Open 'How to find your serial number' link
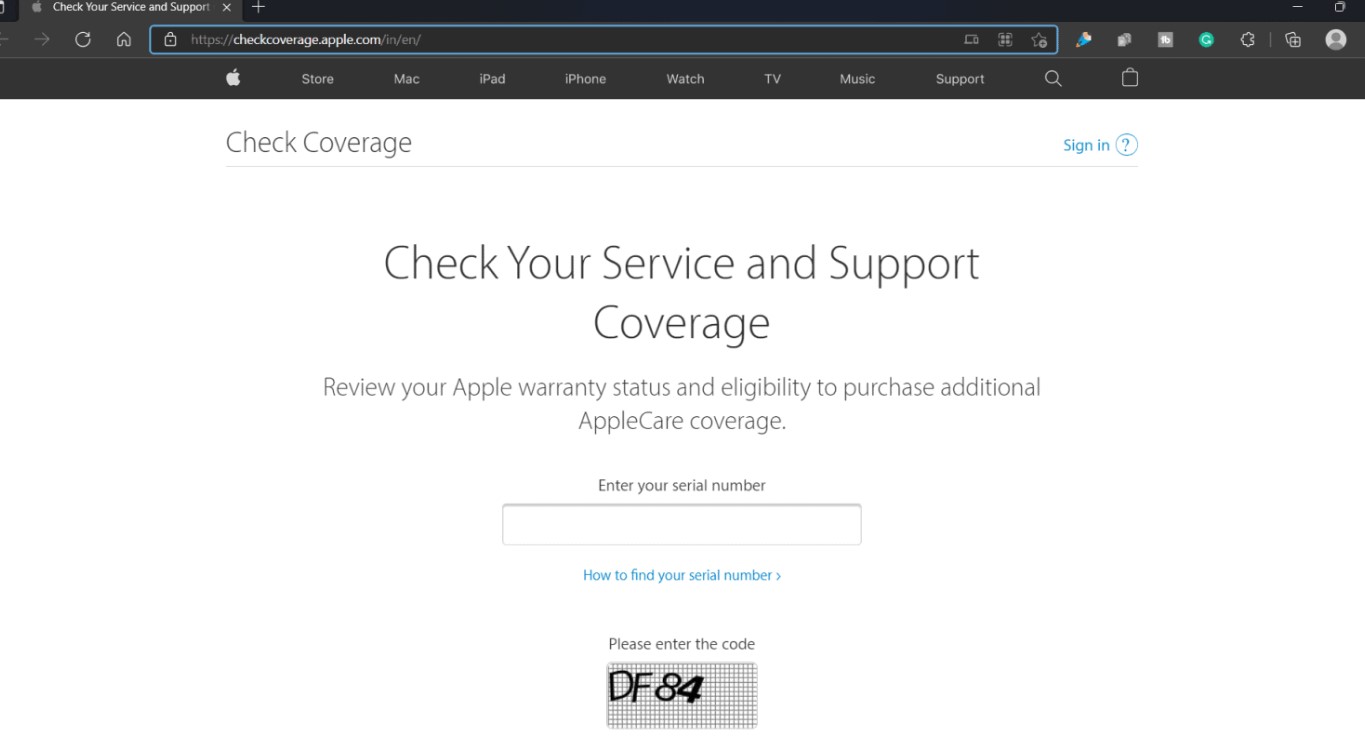 [682, 575]
